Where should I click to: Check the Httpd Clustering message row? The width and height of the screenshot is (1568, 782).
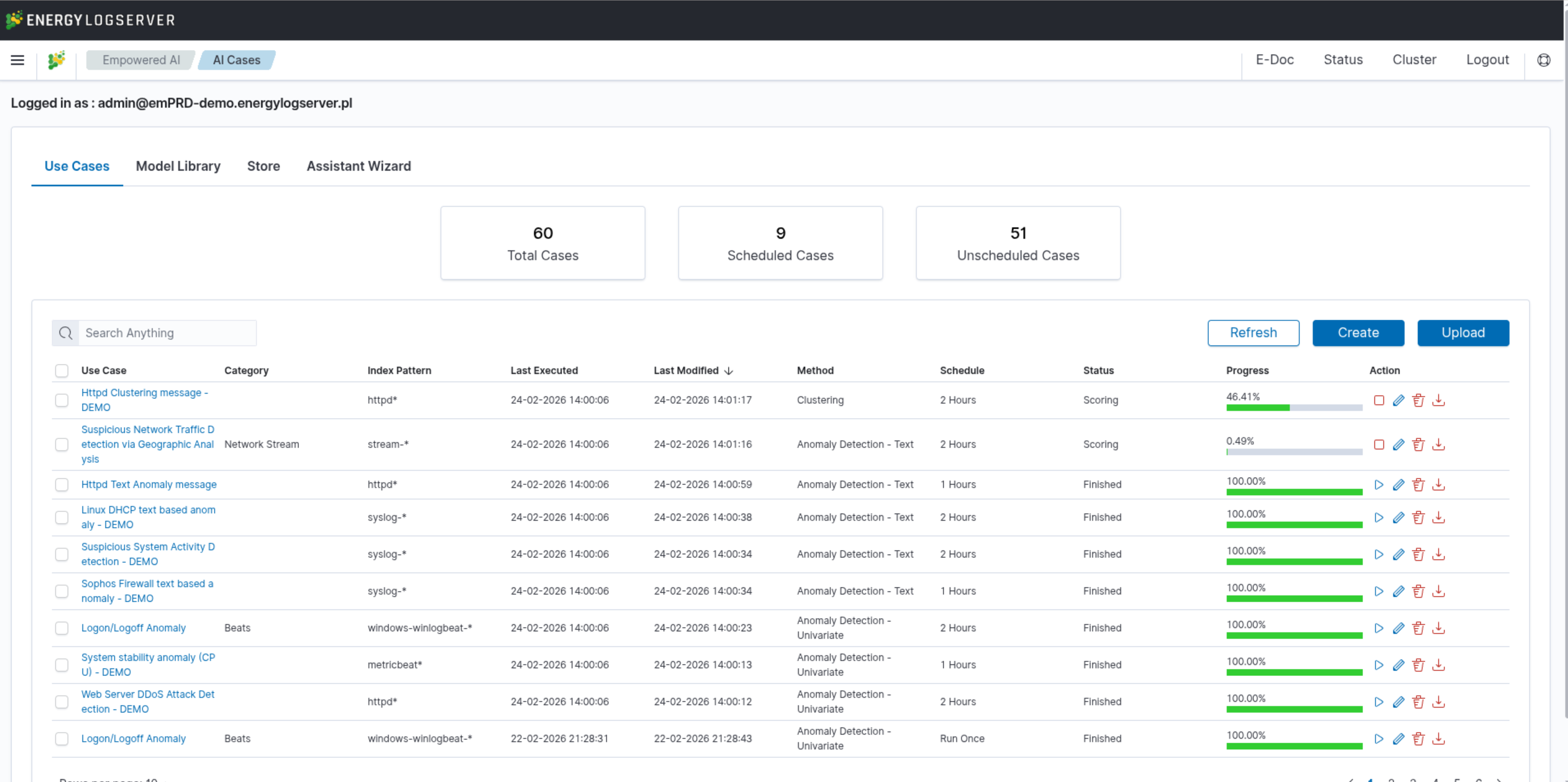(x=61, y=401)
